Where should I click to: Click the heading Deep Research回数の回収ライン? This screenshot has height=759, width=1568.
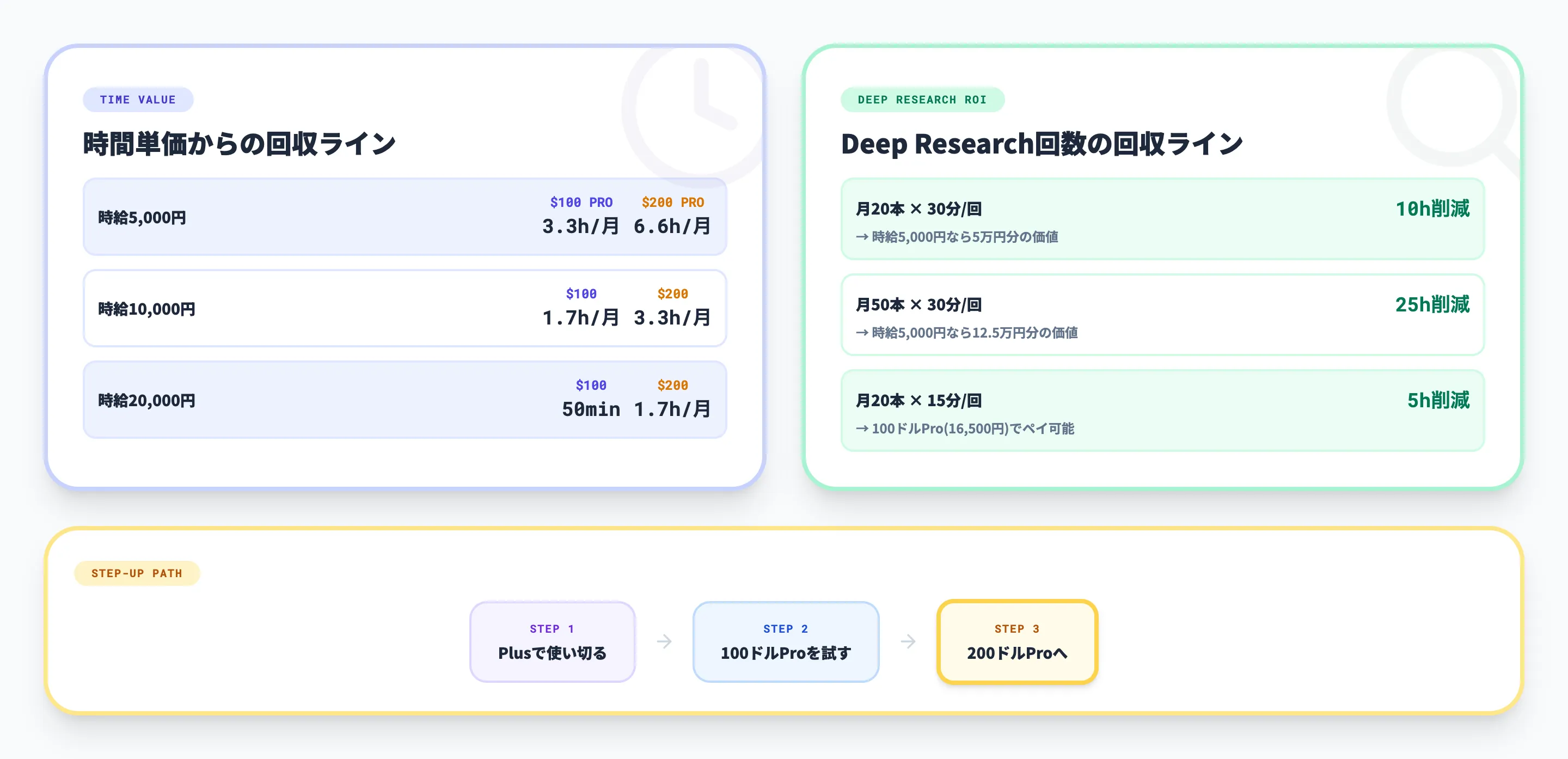(x=1042, y=144)
